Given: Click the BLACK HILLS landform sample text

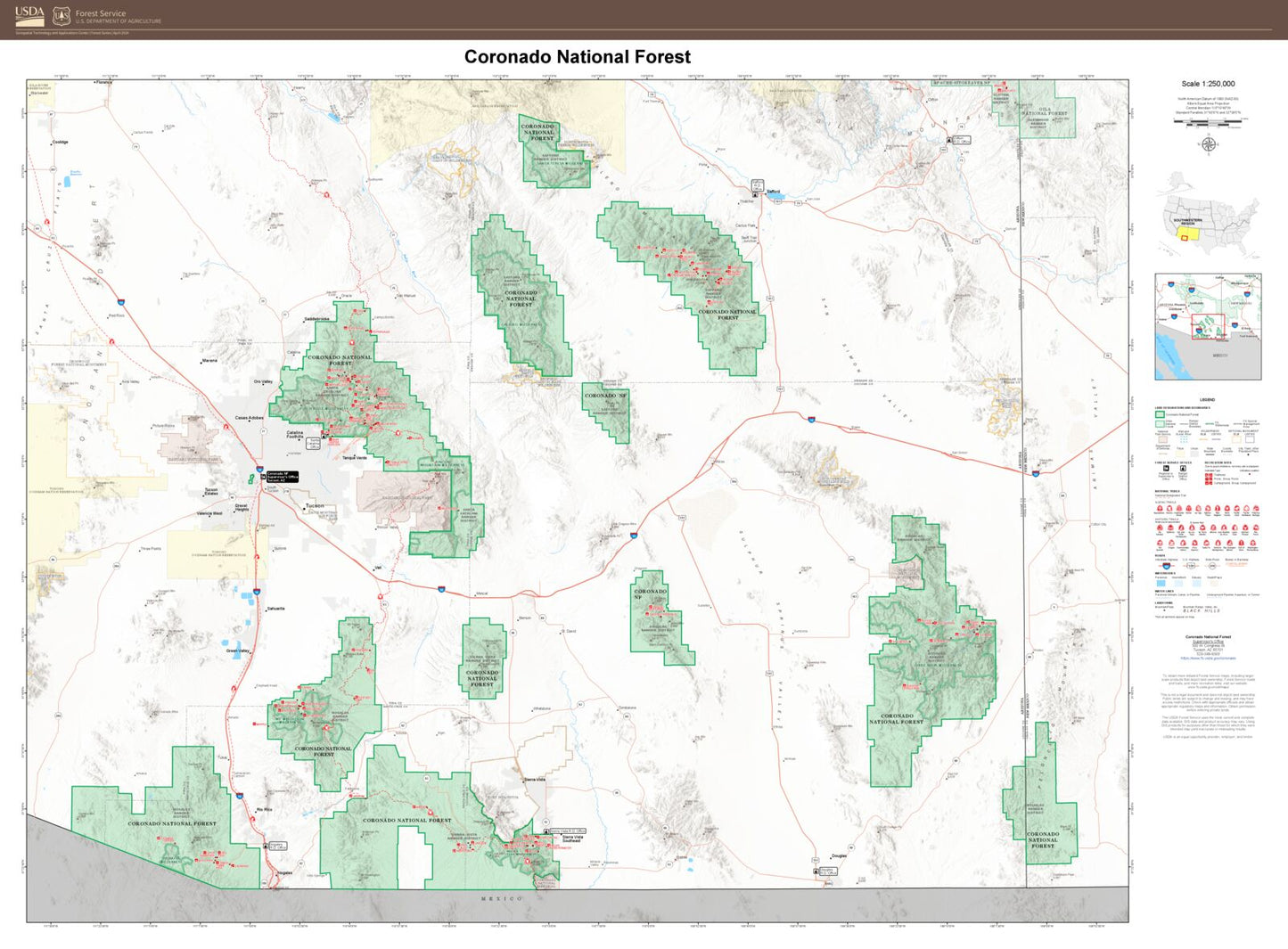Looking at the screenshot, I should (x=1202, y=611).
